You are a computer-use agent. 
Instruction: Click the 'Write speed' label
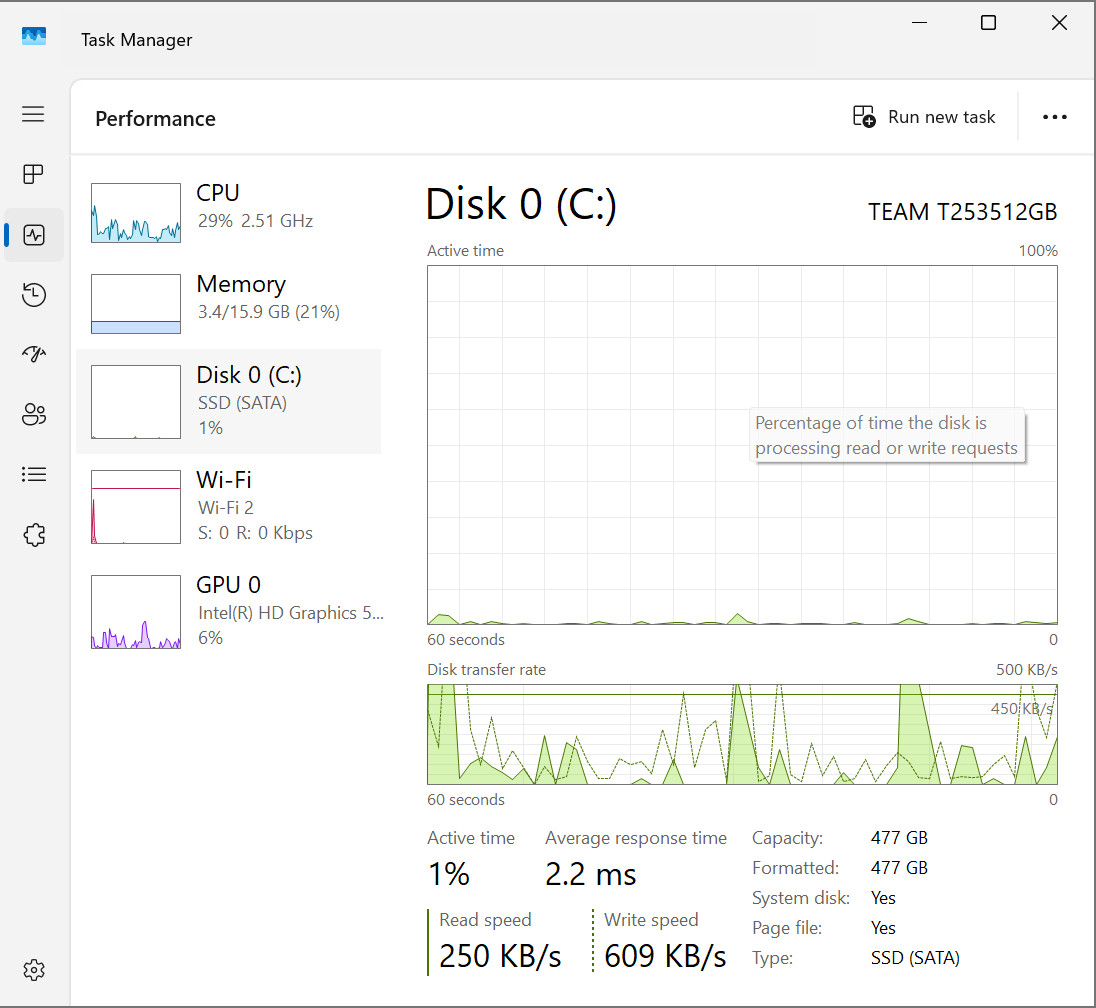click(x=651, y=920)
